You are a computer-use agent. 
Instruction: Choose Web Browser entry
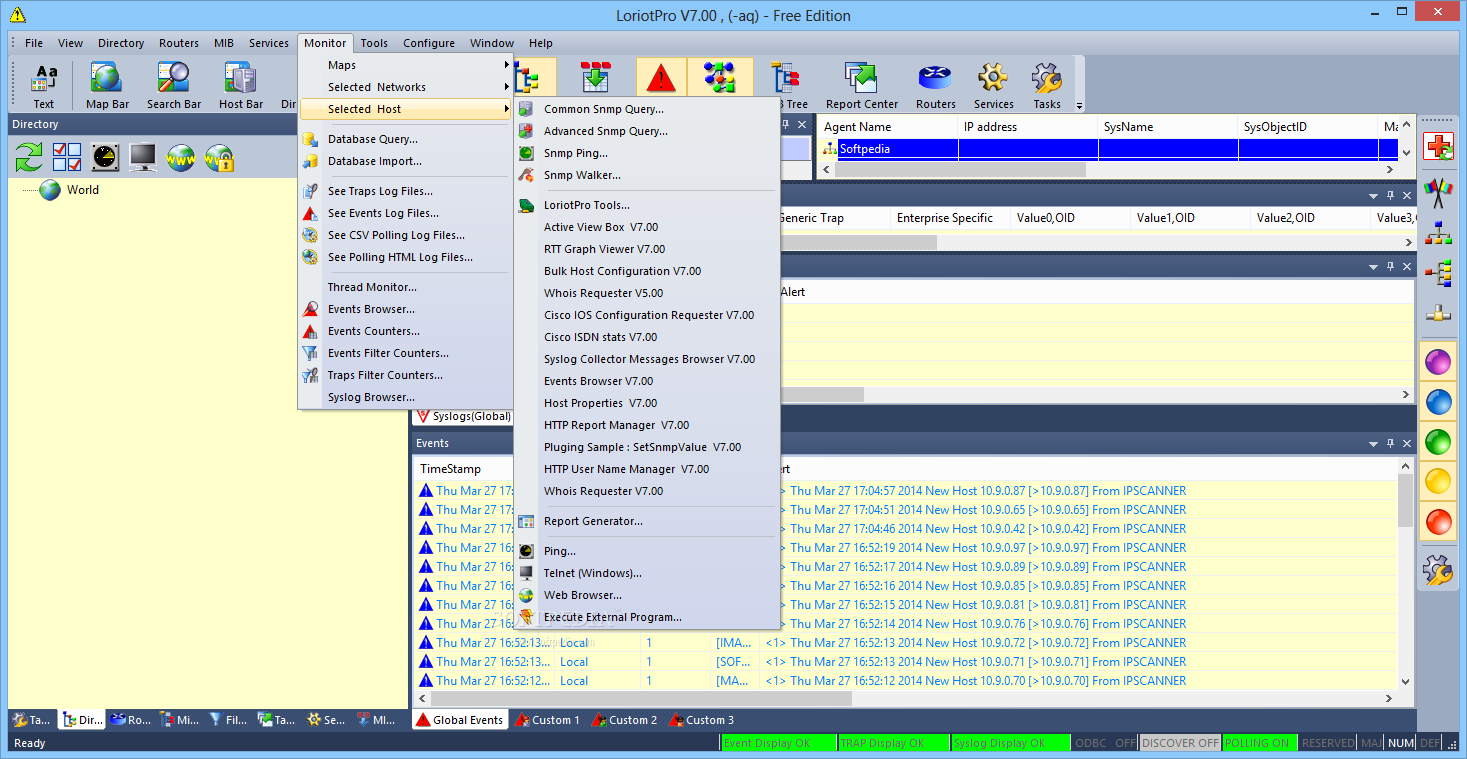(646, 595)
